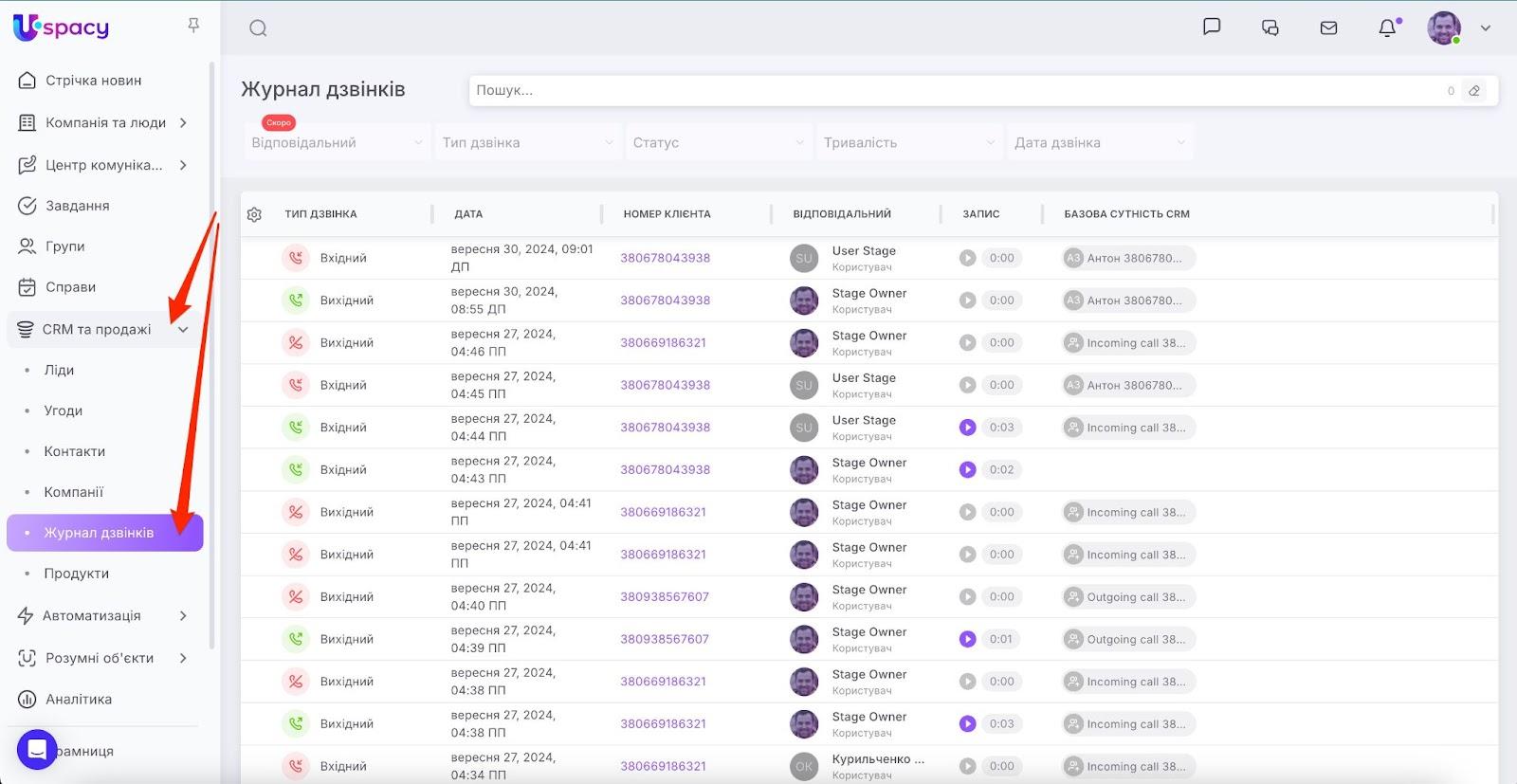1517x784 pixels.
Task: Click the Пошук search input field
Action: [x=948, y=91]
